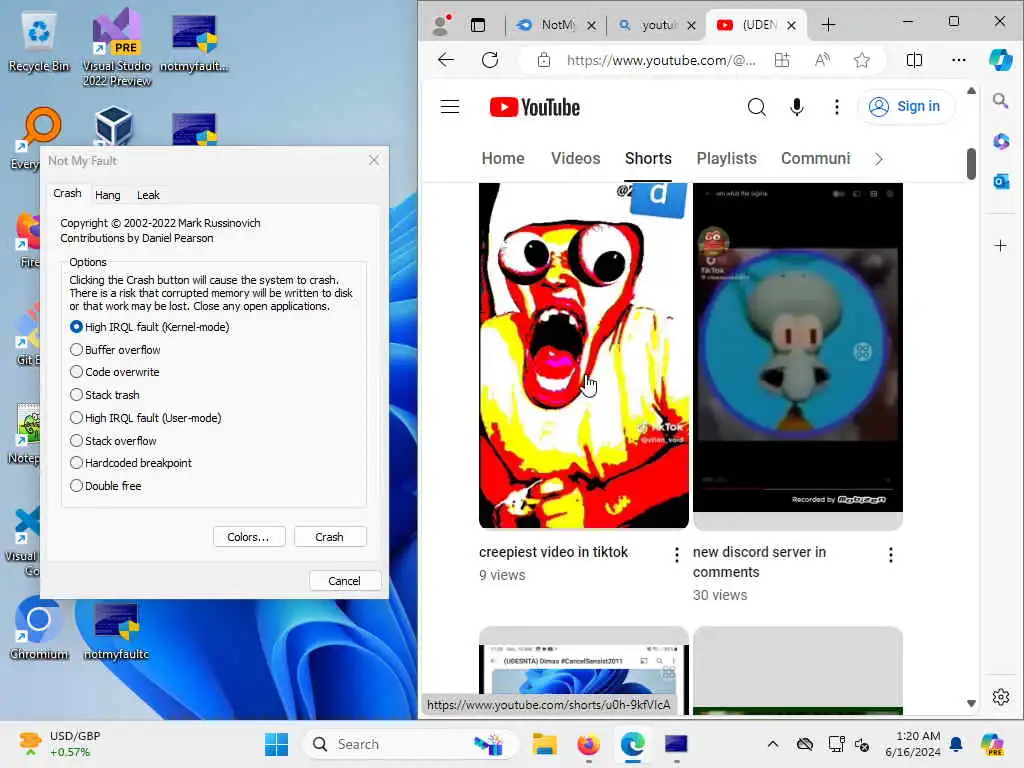The width and height of the screenshot is (1024, 768).
Task: Open the Windows Start menu
Action: pos(276,744)
